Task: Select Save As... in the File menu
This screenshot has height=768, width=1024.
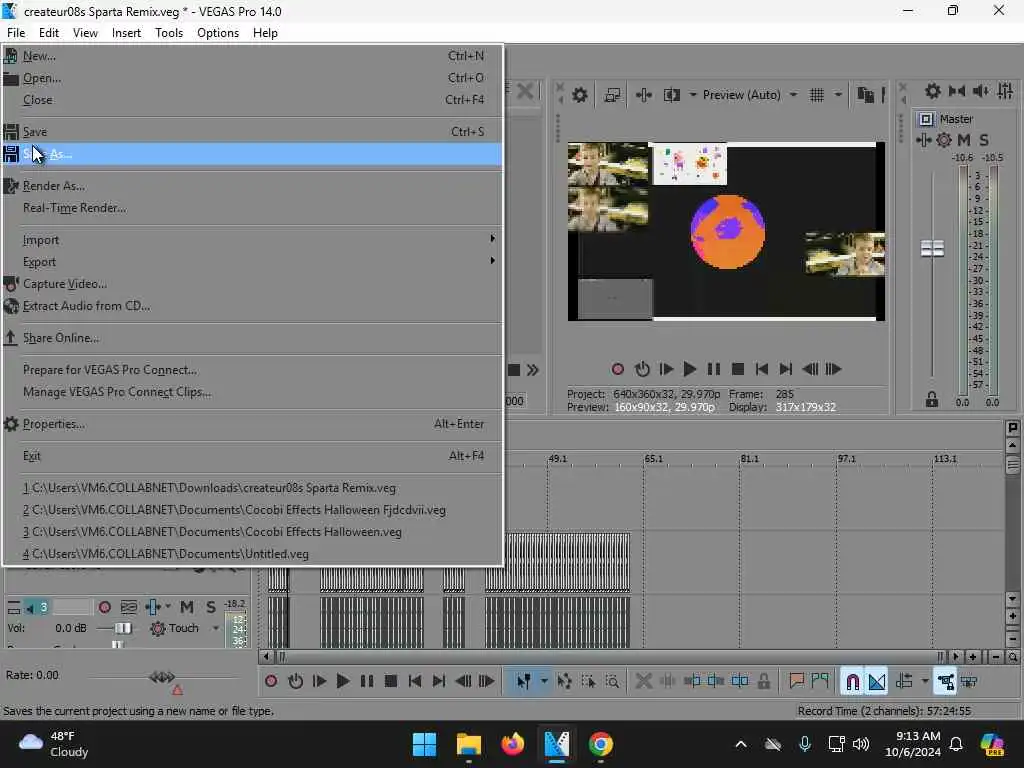Action: pyautogui.click(x=253, y=154)
